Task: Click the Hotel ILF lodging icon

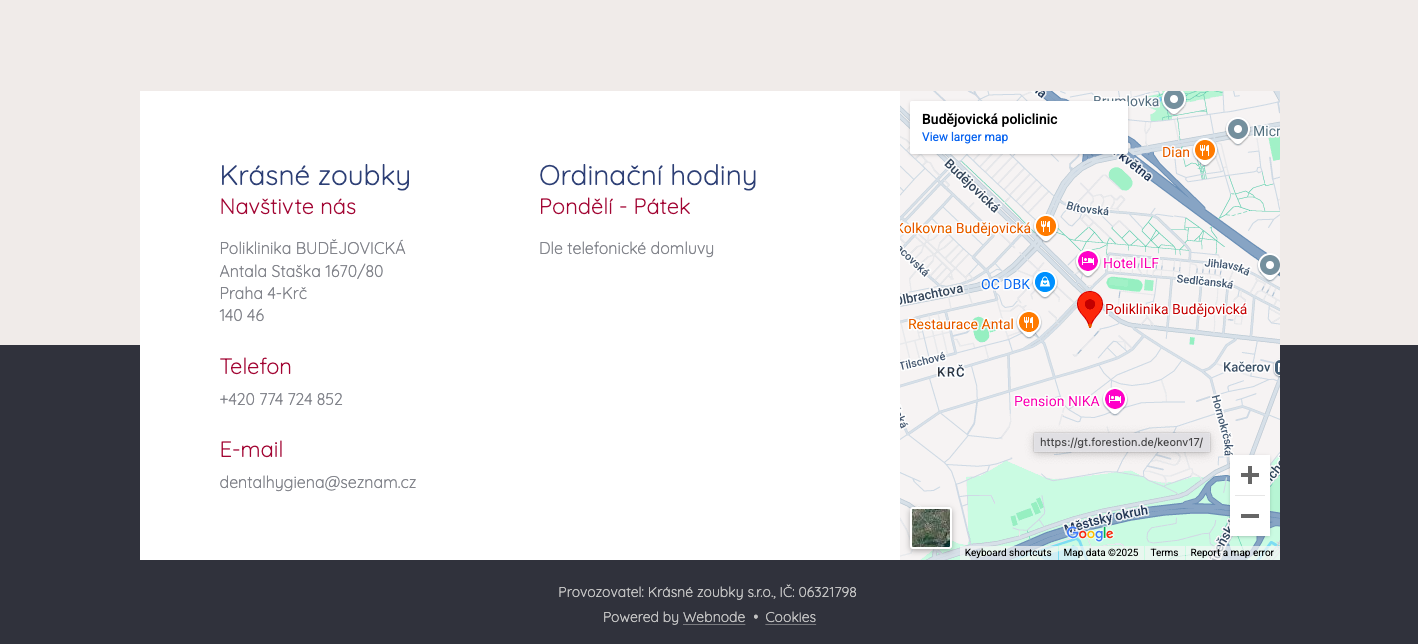Action: (1087, 262)
